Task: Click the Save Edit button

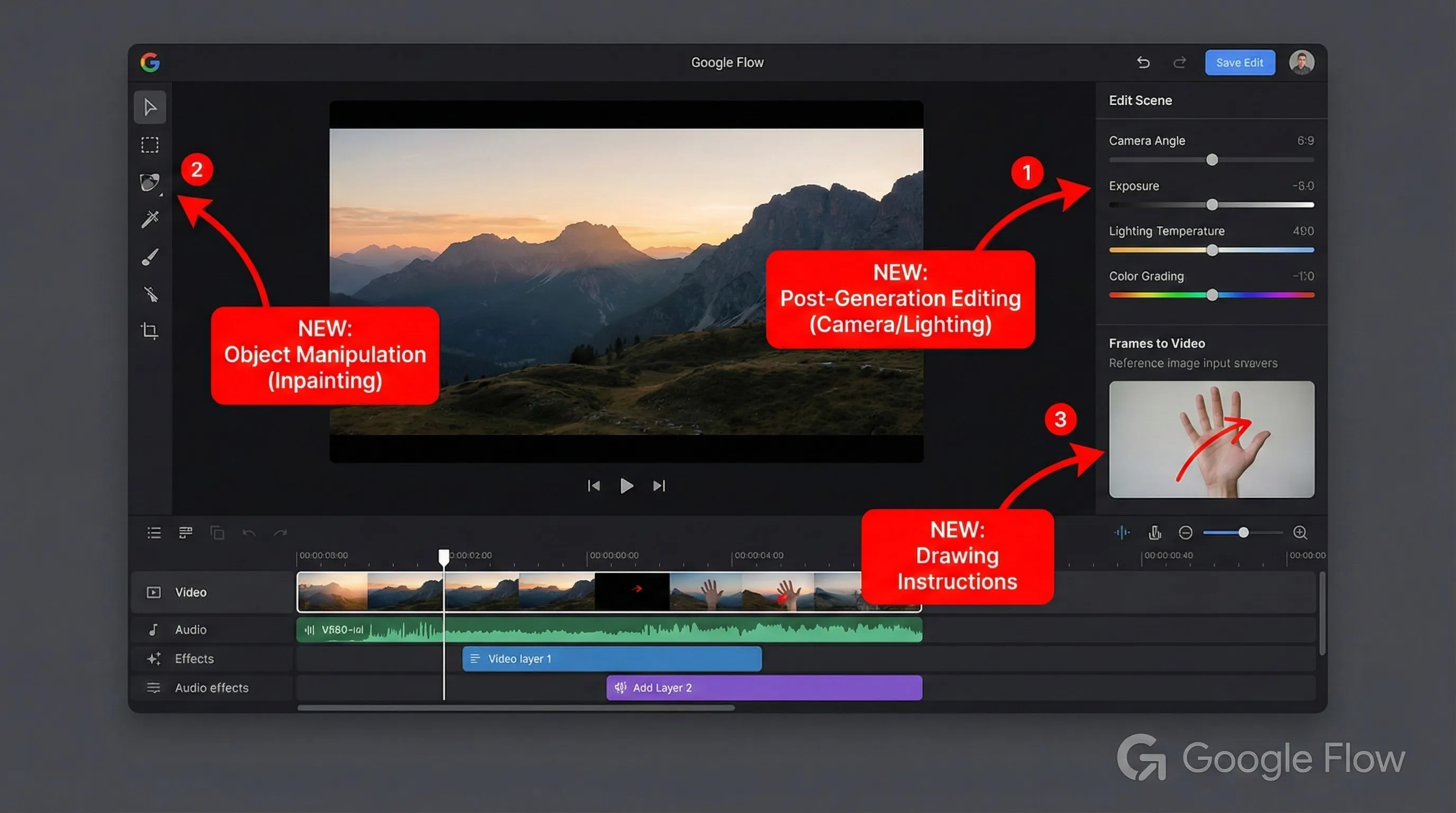Action: point(1240,62)
